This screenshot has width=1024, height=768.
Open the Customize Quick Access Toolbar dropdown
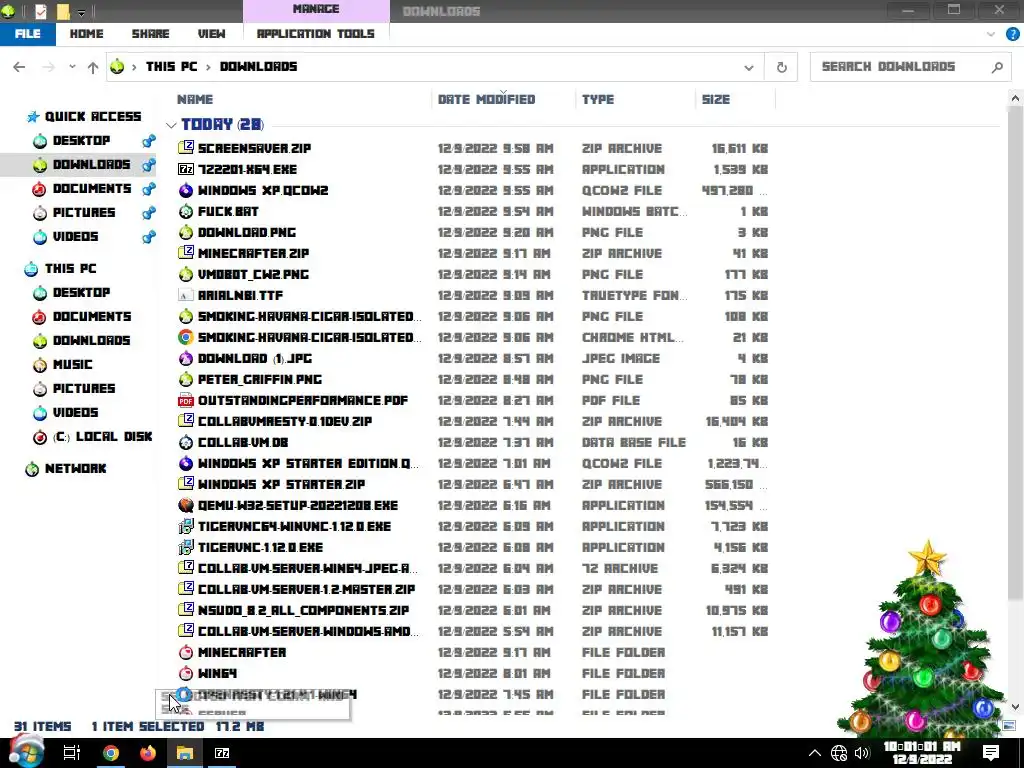point(82,12)
